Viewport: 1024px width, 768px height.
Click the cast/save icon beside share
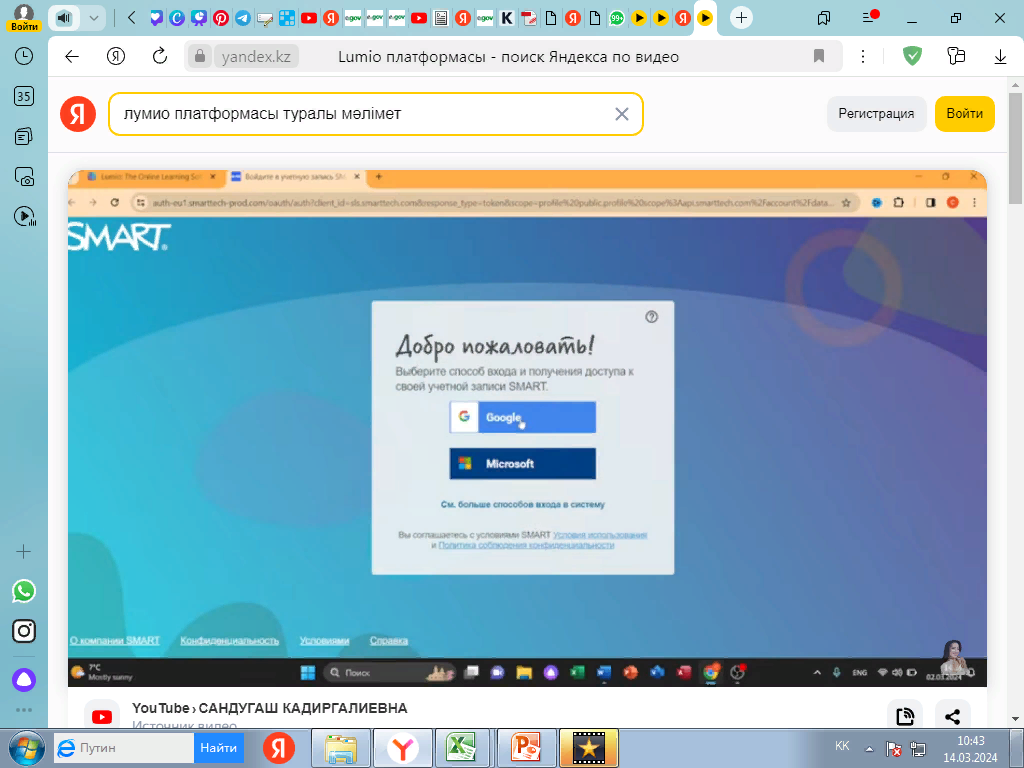[904, 716]
